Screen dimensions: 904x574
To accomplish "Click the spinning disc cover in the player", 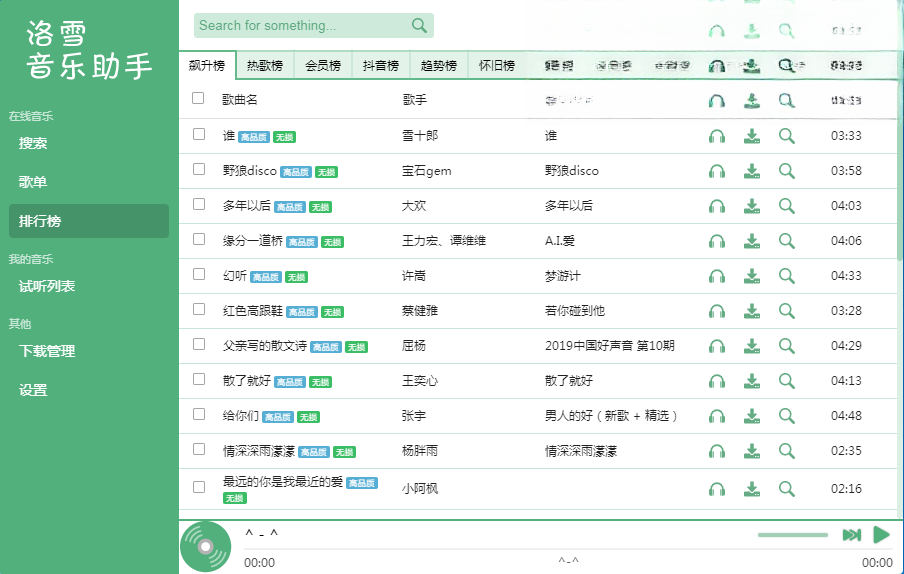I will (x=206, y=546).
